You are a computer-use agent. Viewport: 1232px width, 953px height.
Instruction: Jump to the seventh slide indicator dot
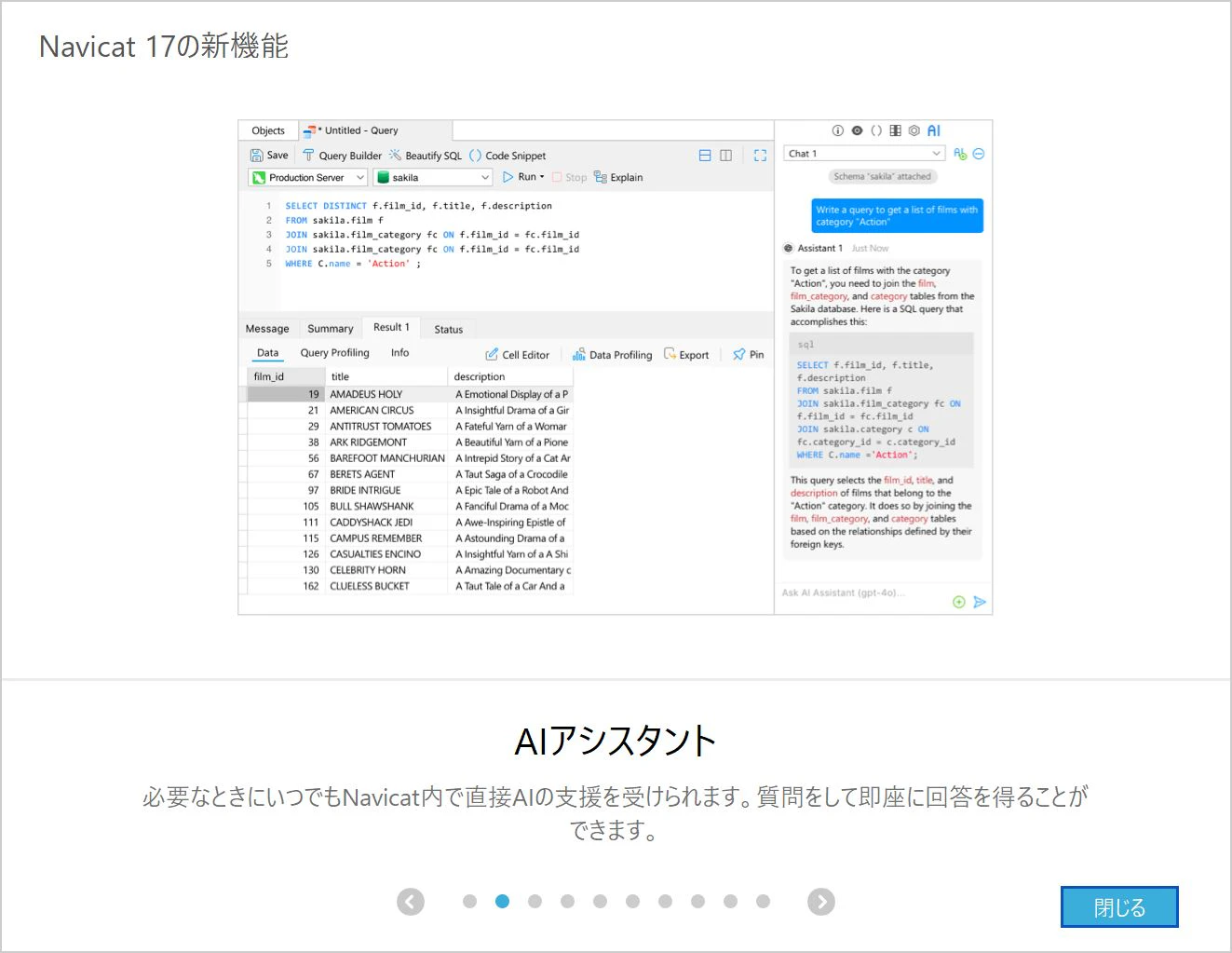tap(665, 902)
